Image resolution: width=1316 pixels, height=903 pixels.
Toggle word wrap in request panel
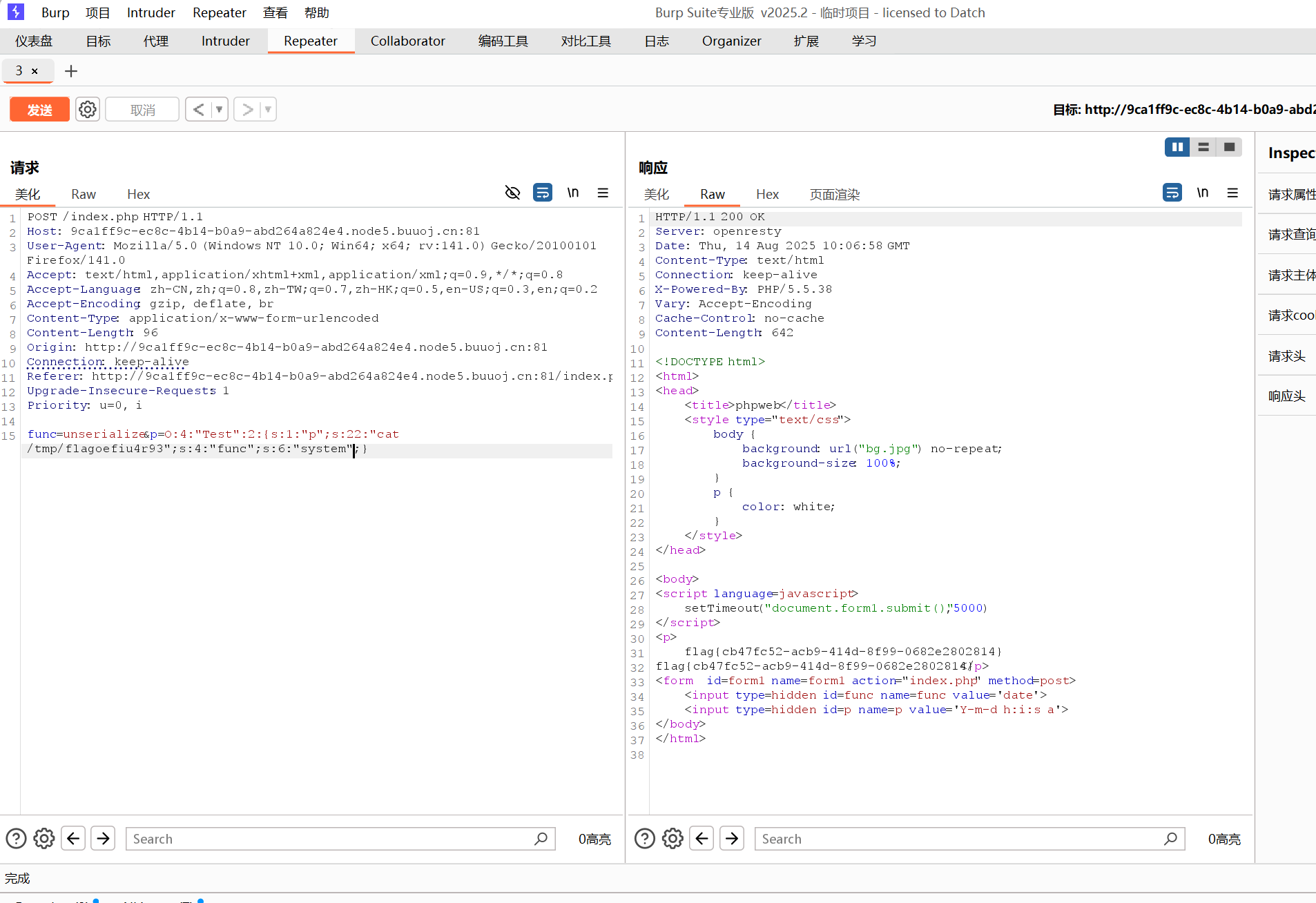(543, 193)
